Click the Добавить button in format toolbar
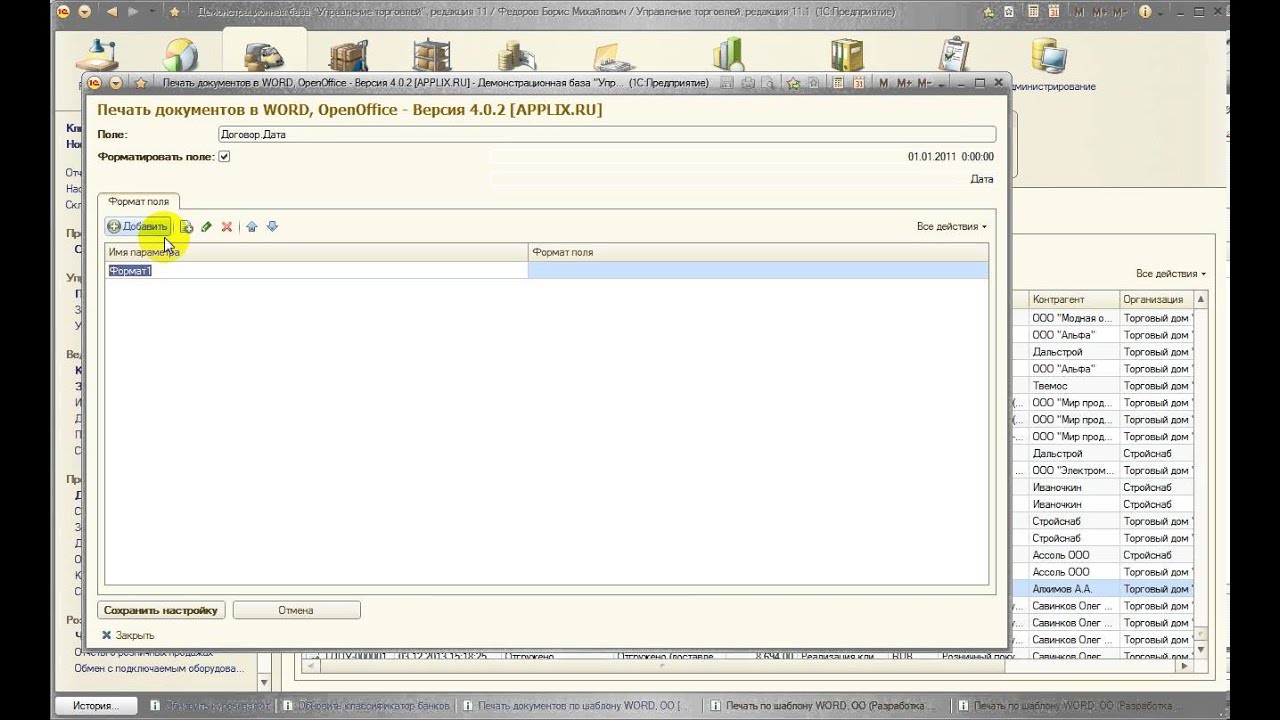Screen dimensions: 1280x720 pyautogui.click(x=138, y=227)
